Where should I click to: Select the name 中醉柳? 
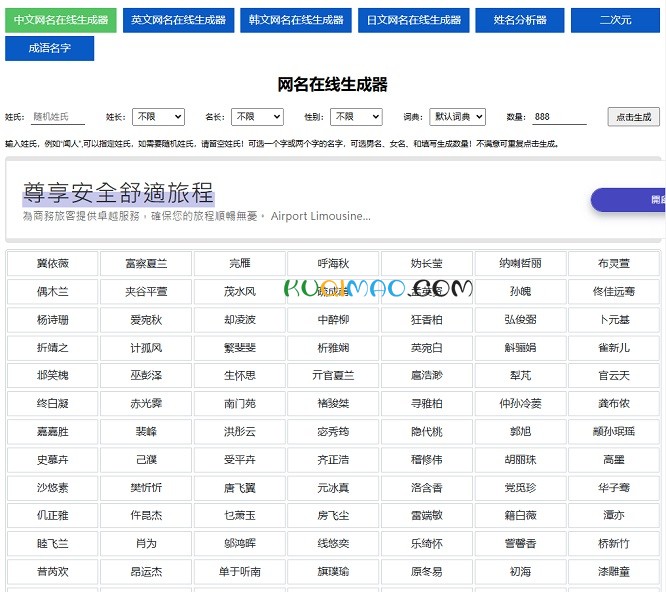[x=333, y=320]
